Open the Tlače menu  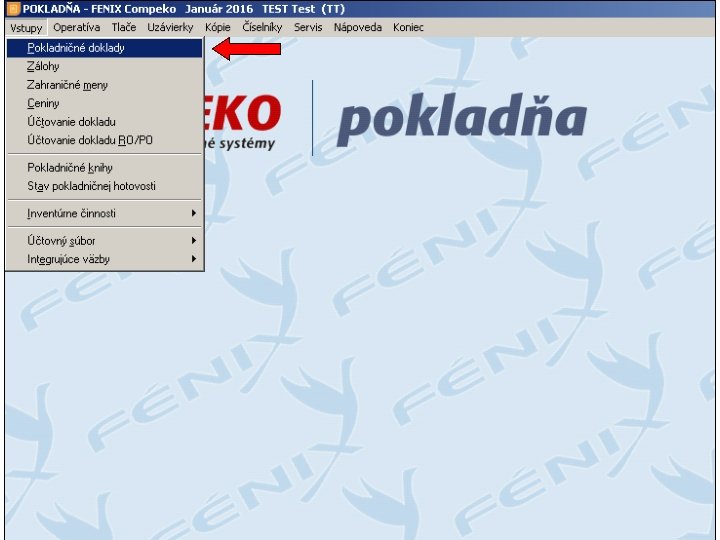pos(124,28)
